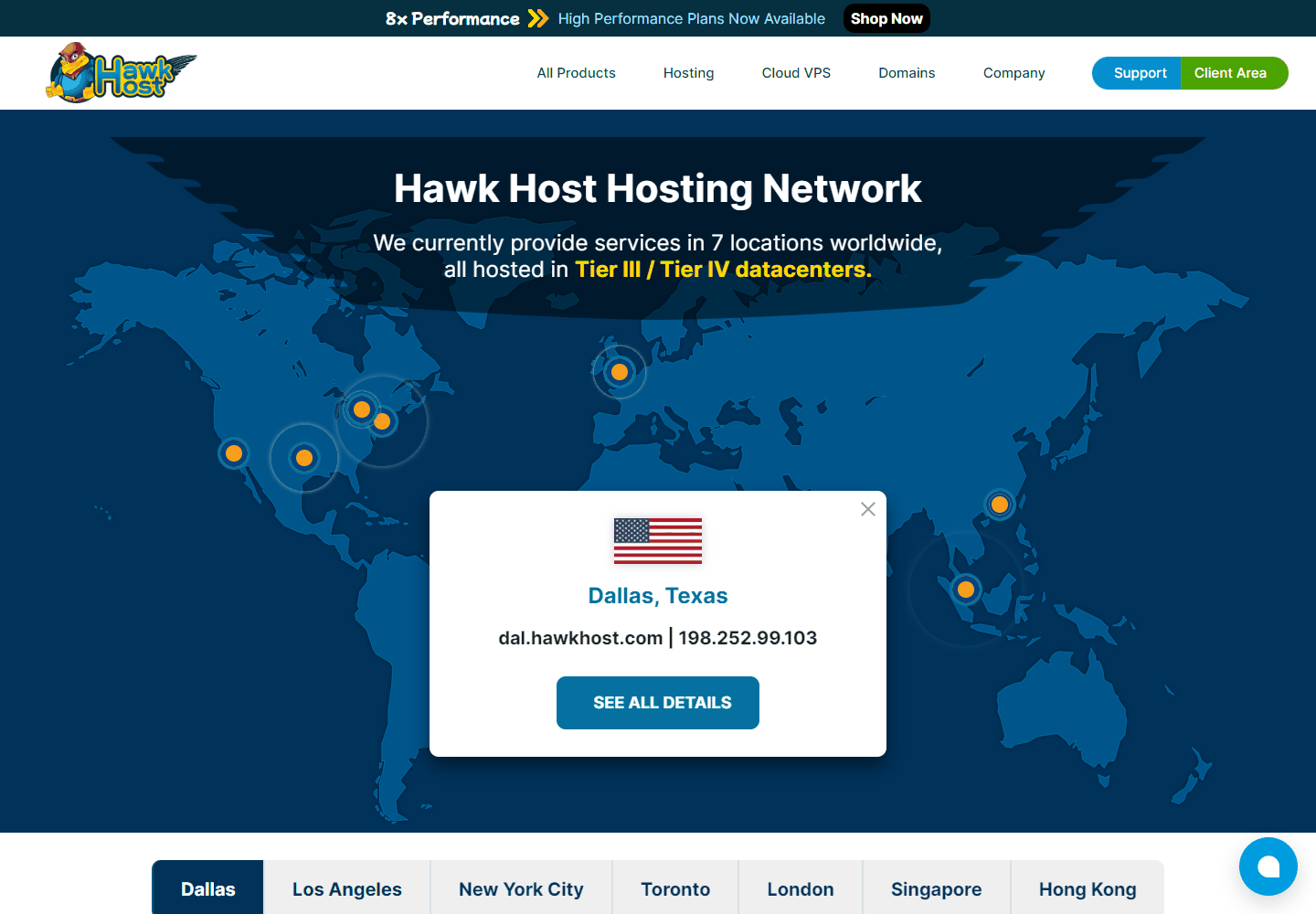Switch to the Hong Kong tab
The width and height of the screenshot is (1316, 914).
1088,888
